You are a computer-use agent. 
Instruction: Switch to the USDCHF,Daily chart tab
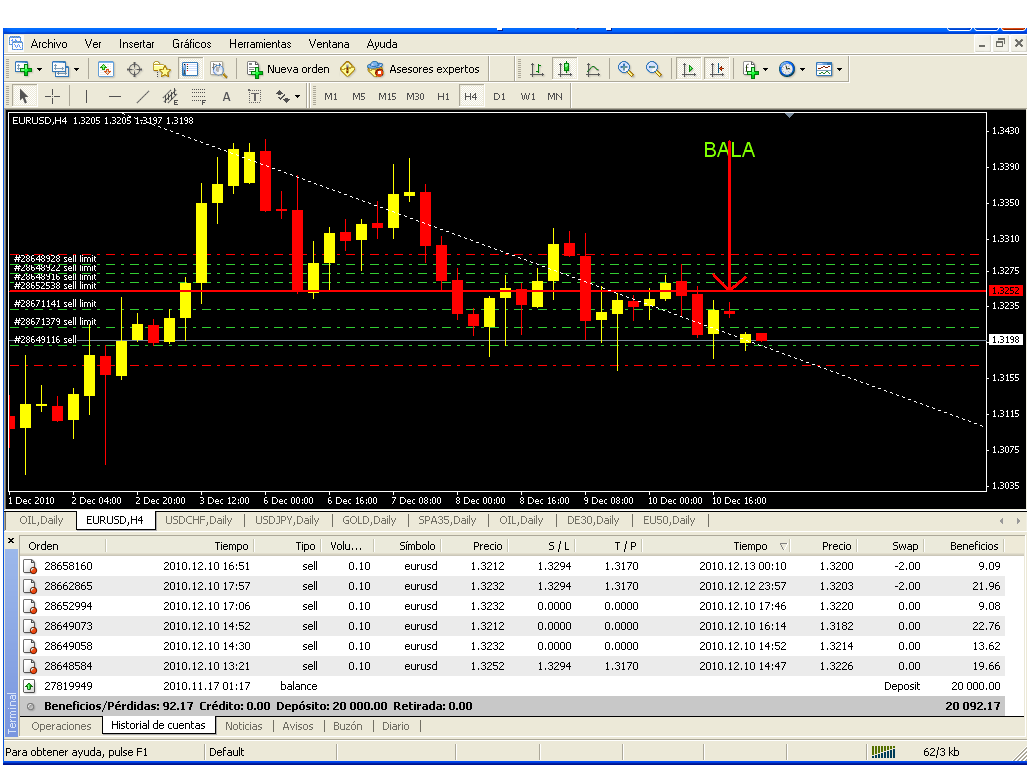[x=199, y=520]
